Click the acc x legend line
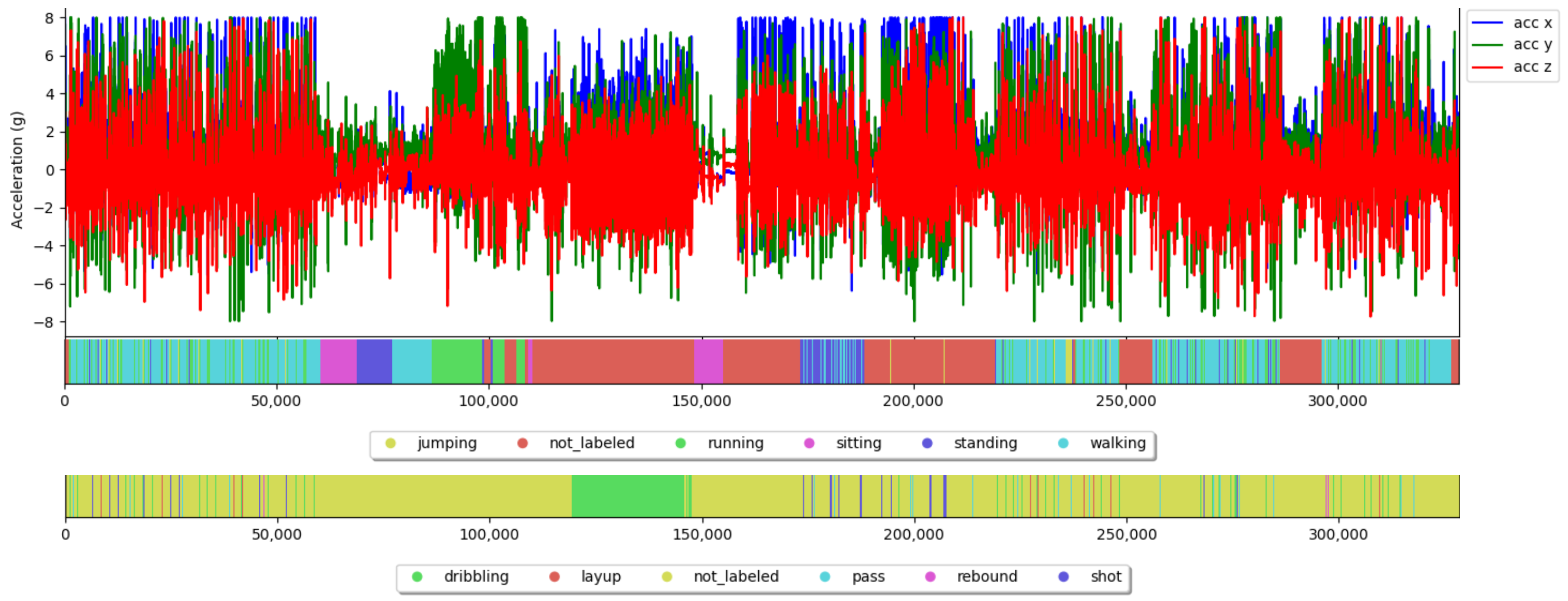Screen dimensions: 1568x601 click(1487, 22)
